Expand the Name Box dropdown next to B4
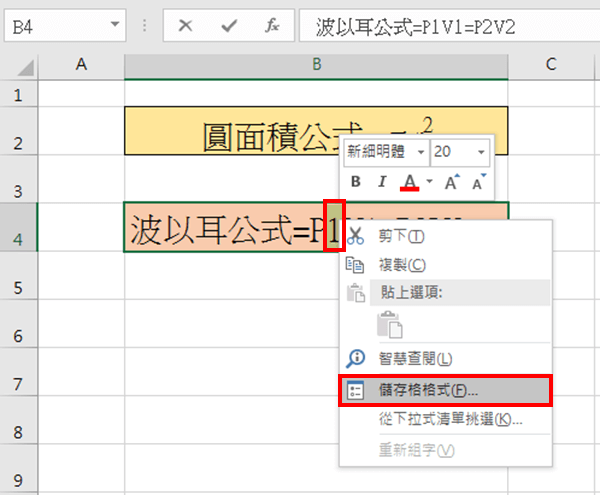Image resolution: width=600 pixels, height=495 pixels. click(115, 27)
